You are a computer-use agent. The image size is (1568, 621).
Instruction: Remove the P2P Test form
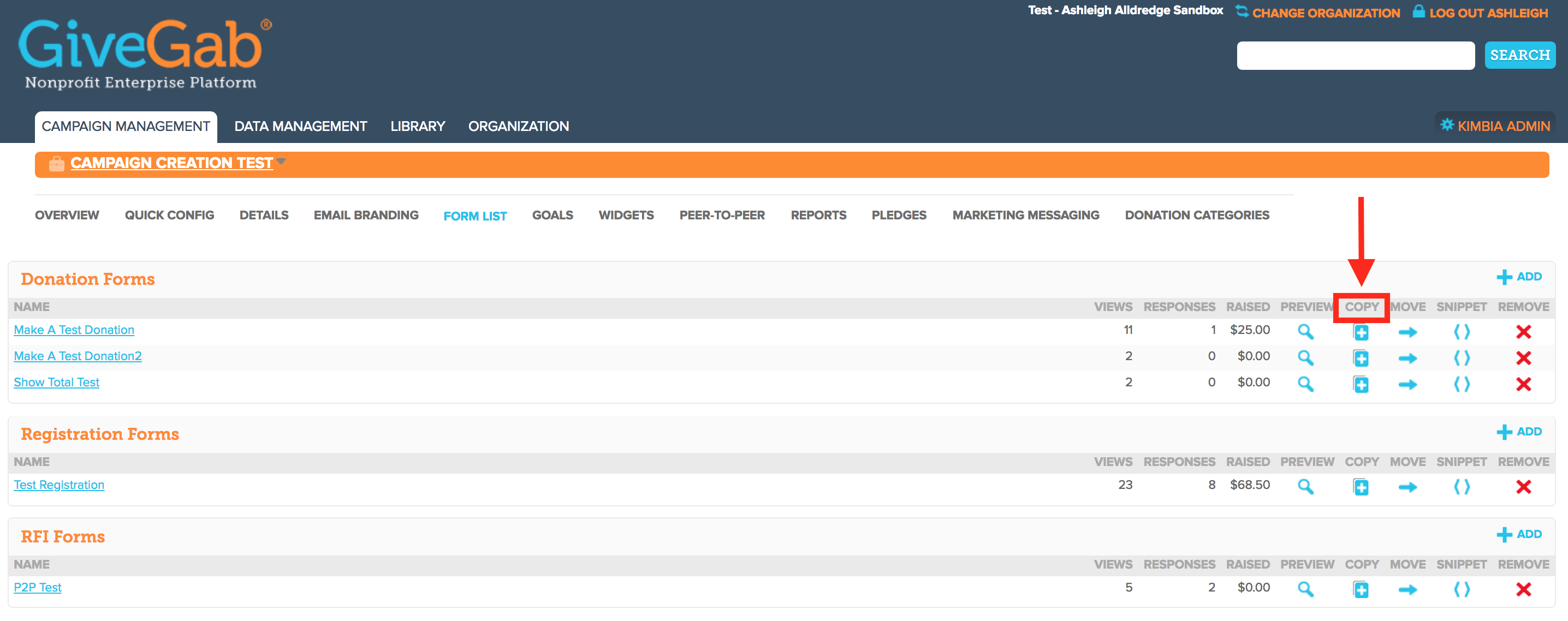[1523, 589]
